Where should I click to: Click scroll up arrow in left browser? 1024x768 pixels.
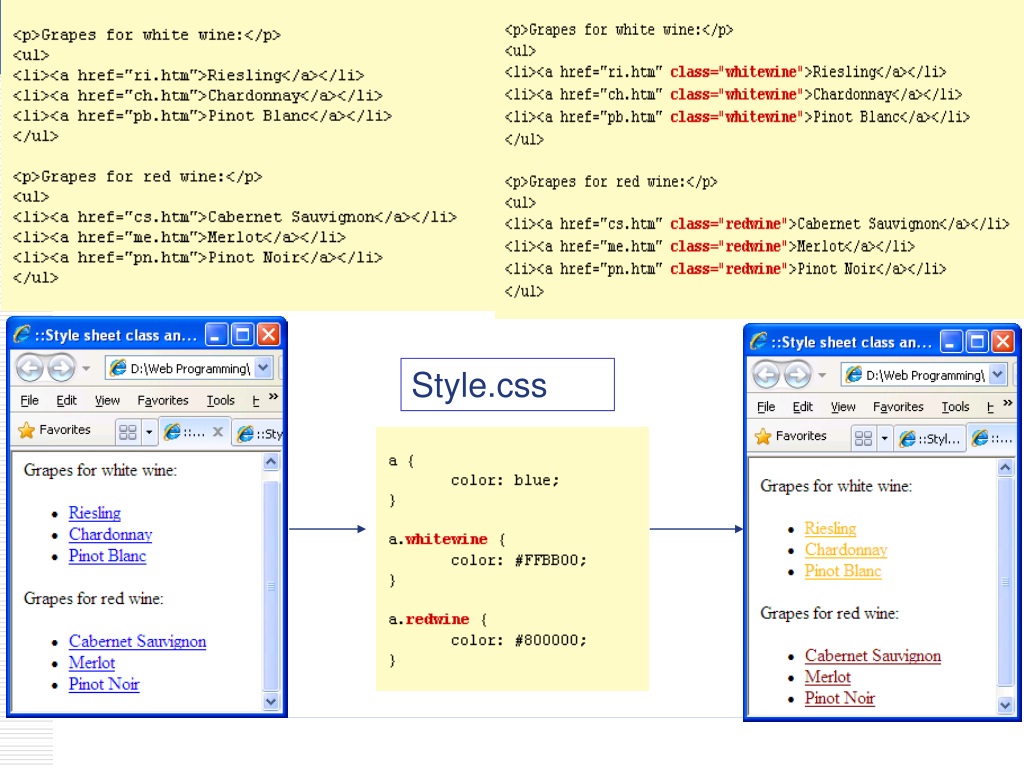click(x=271, y=462)
